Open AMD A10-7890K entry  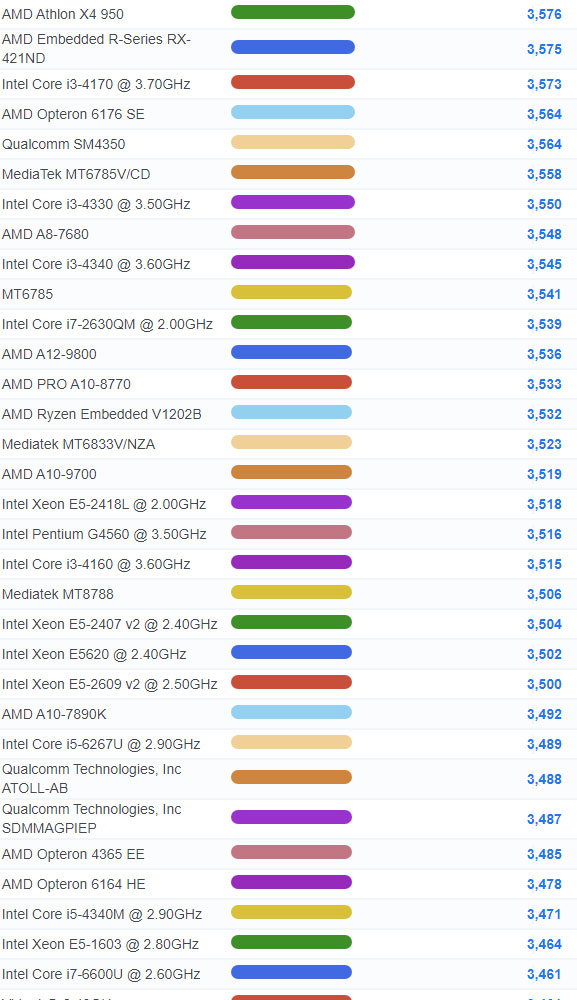(54, 714)
